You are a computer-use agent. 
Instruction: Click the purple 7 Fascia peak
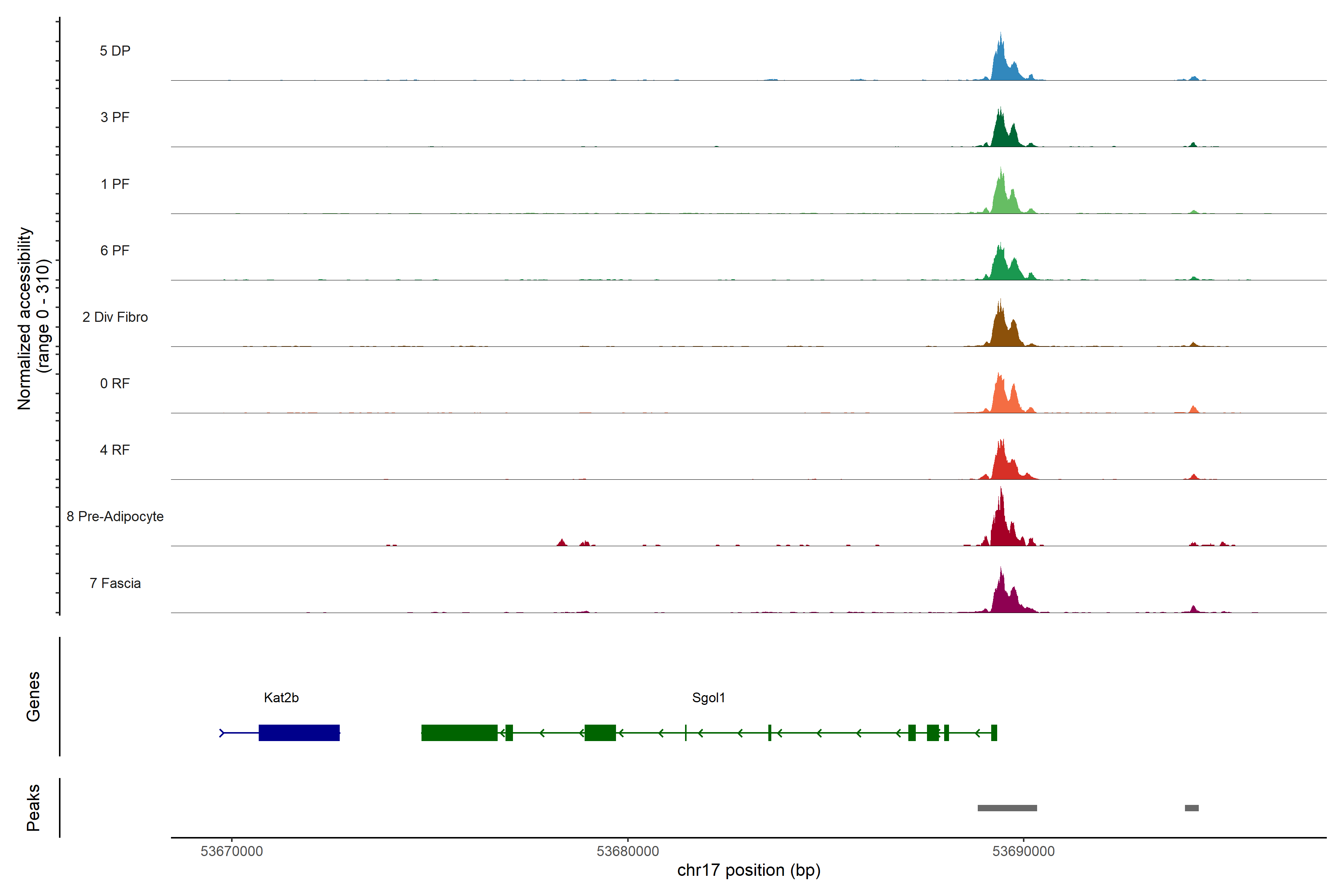tap(1001, 599)
